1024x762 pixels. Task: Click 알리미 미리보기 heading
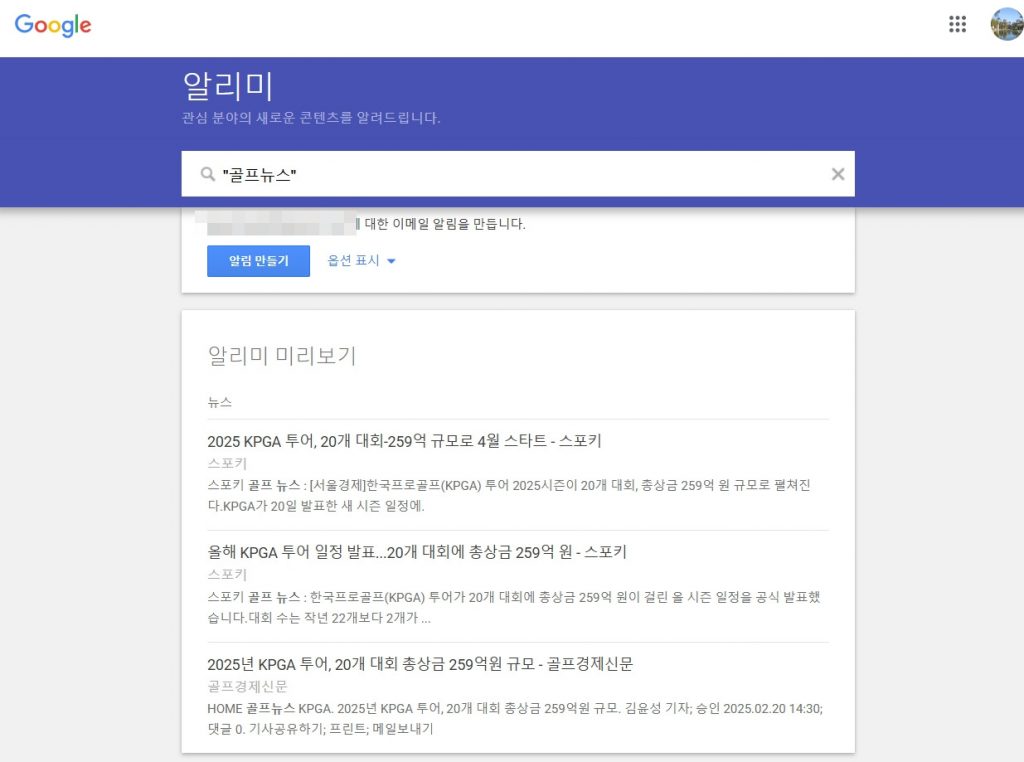[281, 356]
